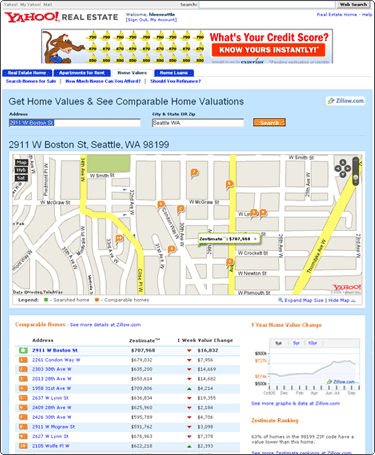375x455 pixels.
Task: Click the Help link at top right
Action: (x=367, y=15)
